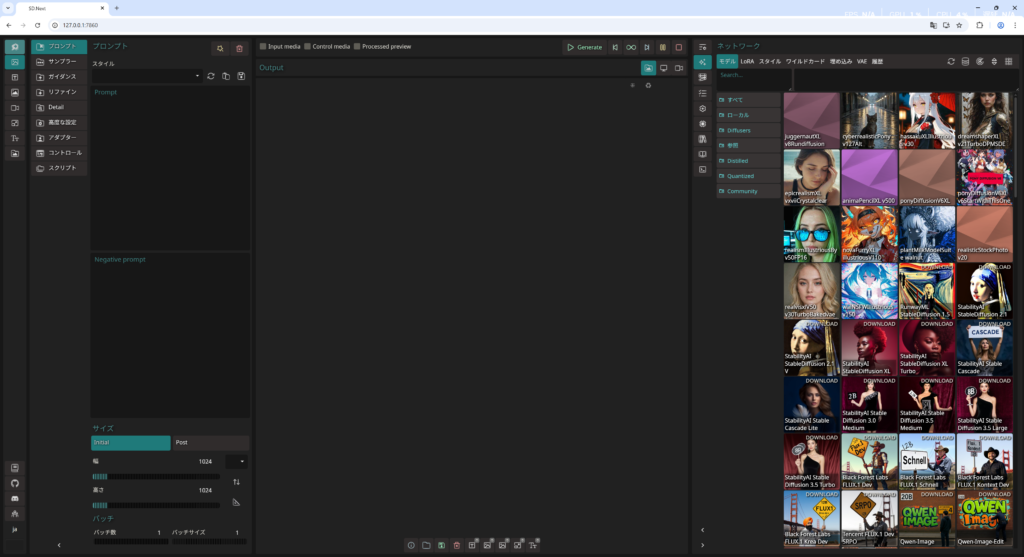The height and width of the screenshot is (557, 1024).
Task: Save the current style with the disk icon
Action: (x=241, y=76)
